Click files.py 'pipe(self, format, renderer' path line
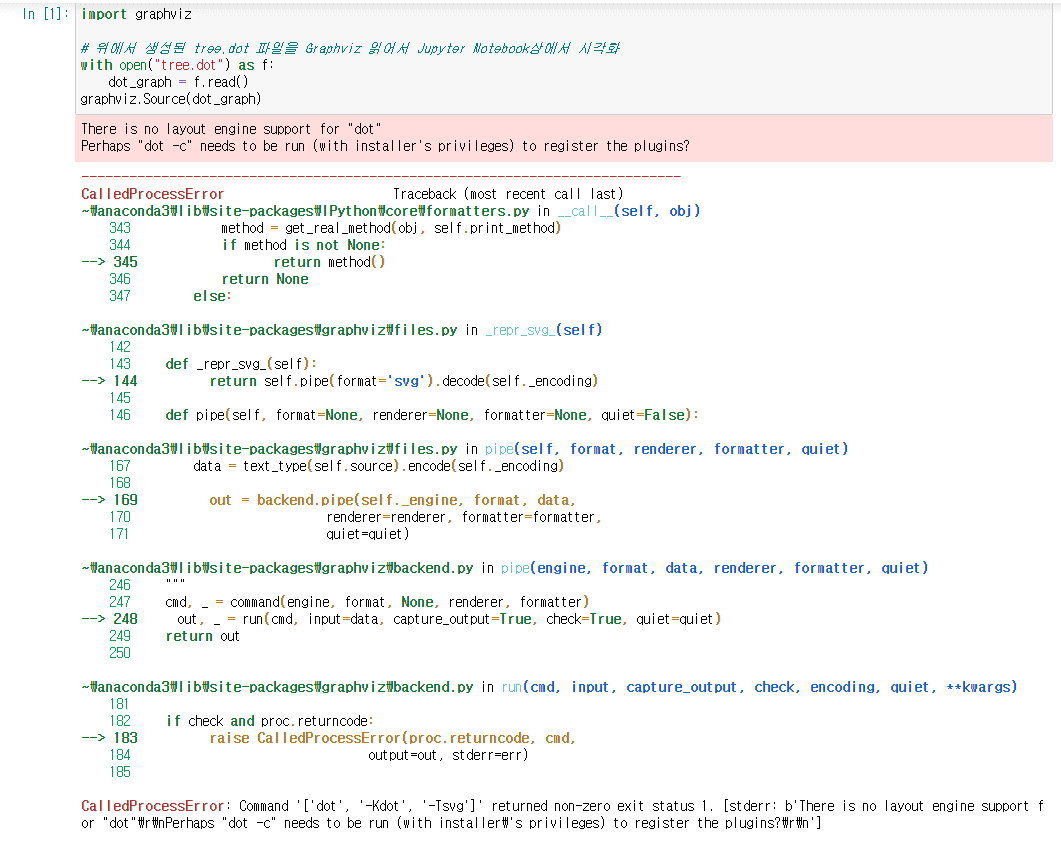Image resolution: width=1061 pixels, height=842 pixels. click(465, 449)
